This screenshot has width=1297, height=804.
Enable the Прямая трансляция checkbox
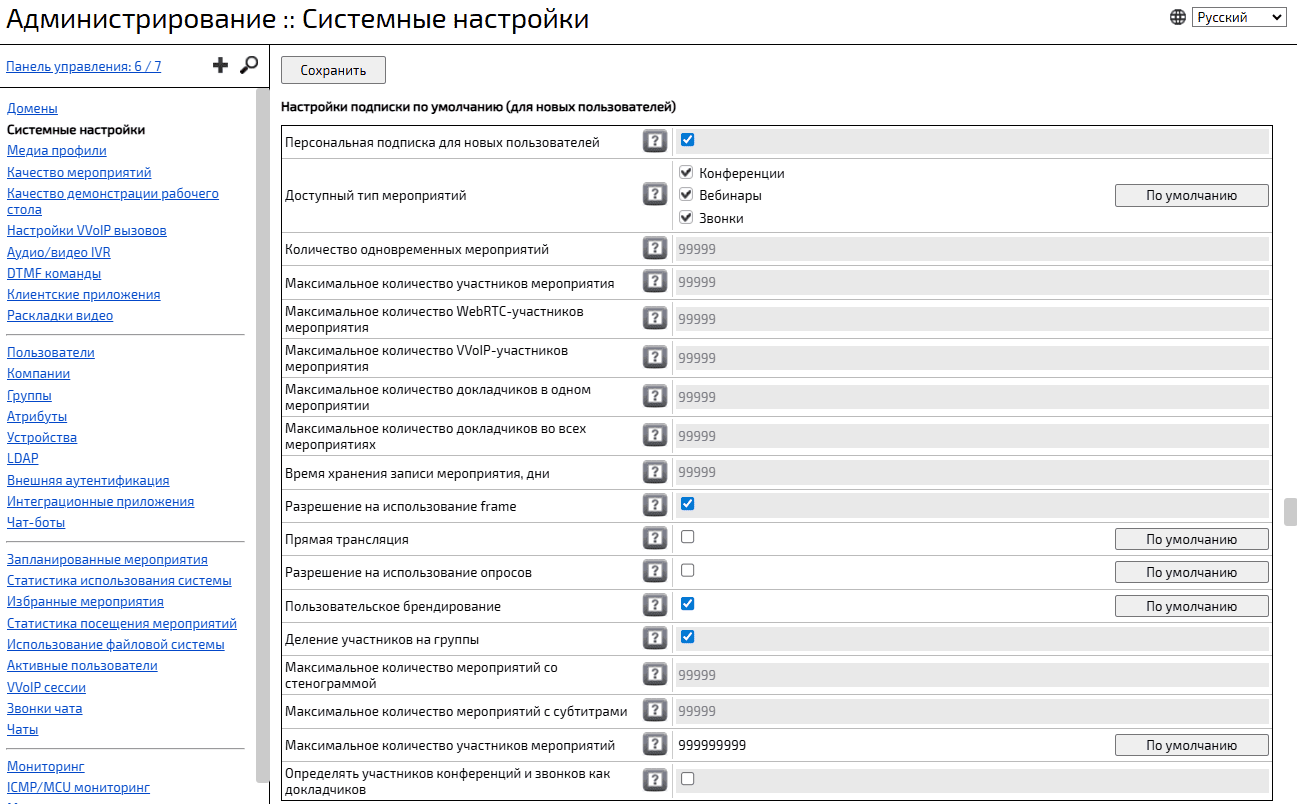click(687, 537)
